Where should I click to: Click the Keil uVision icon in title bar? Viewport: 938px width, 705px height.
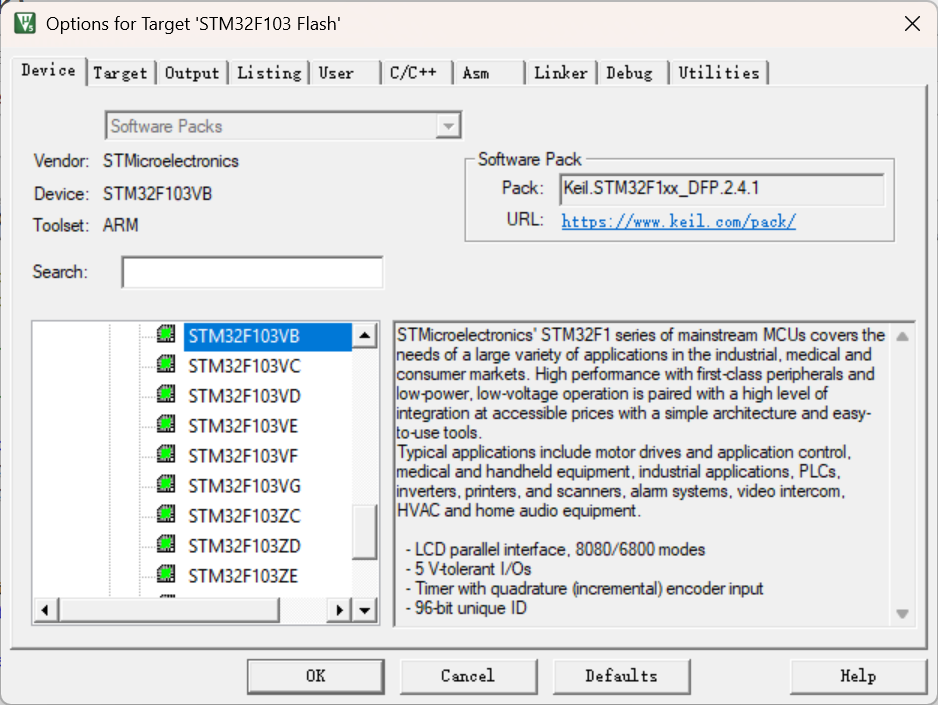25,23
